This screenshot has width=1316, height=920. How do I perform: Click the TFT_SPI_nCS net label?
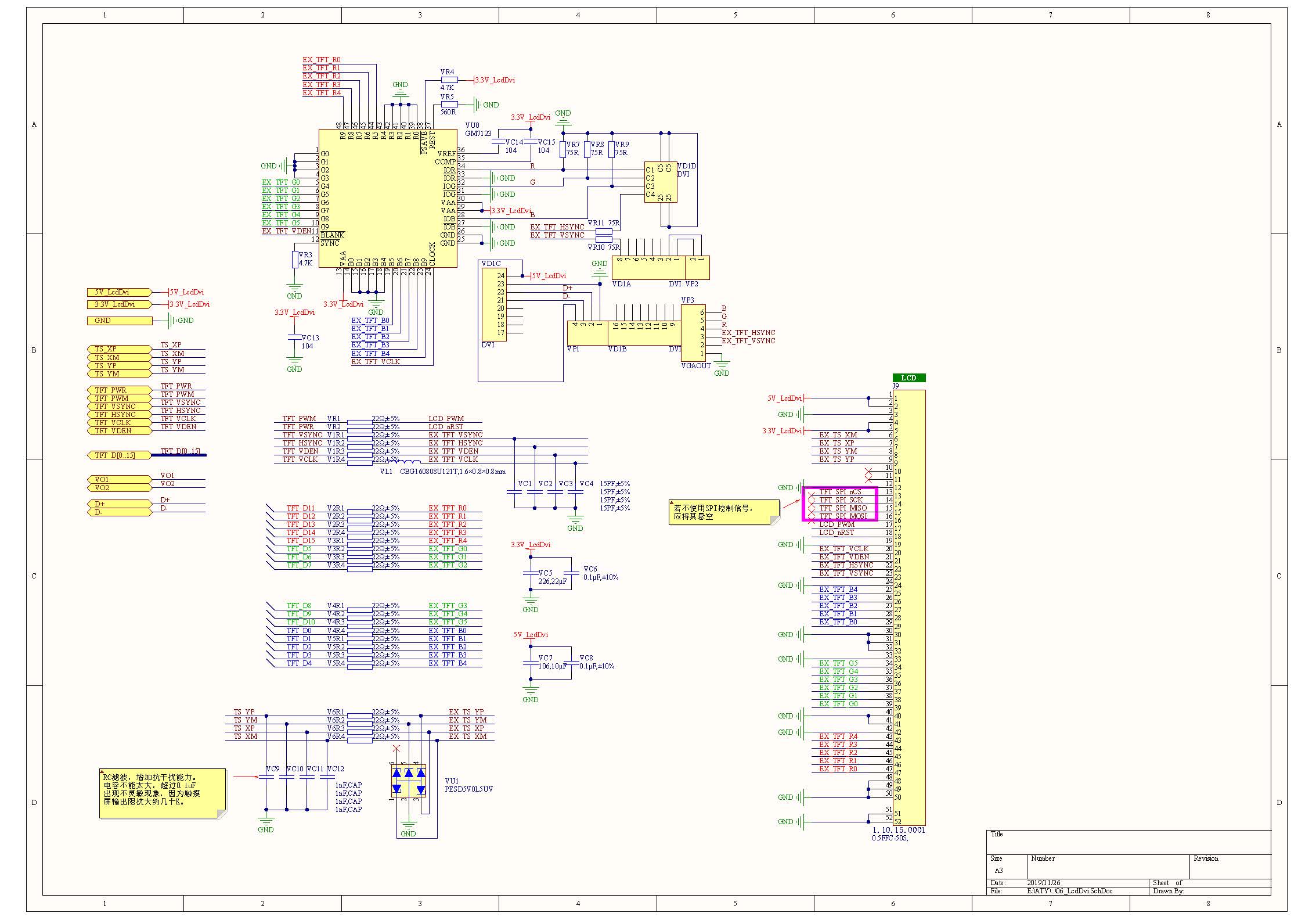point(840,492)
